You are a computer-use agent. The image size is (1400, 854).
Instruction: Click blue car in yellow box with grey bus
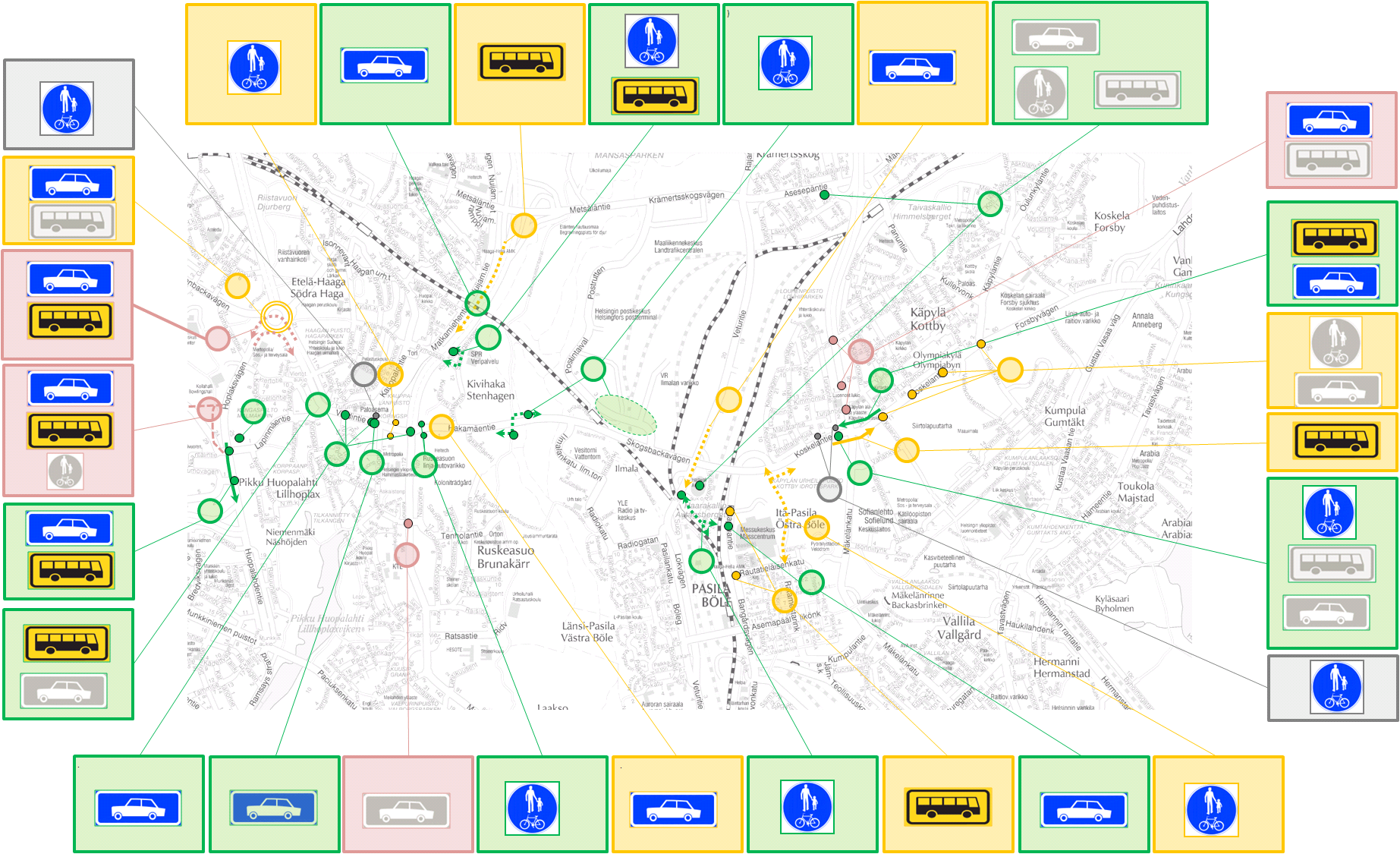(x=72, y=184)
